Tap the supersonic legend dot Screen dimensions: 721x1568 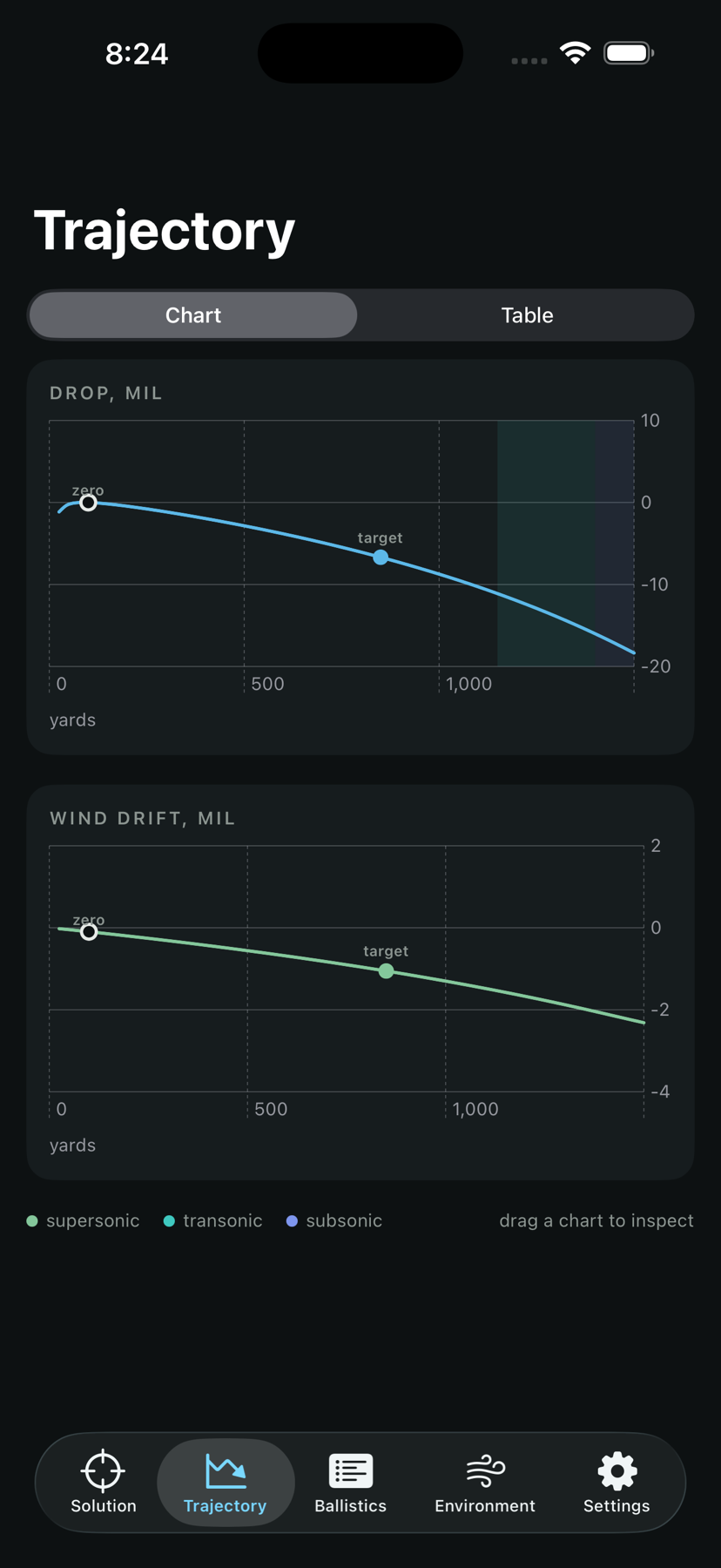click(x=32, y=1221)
